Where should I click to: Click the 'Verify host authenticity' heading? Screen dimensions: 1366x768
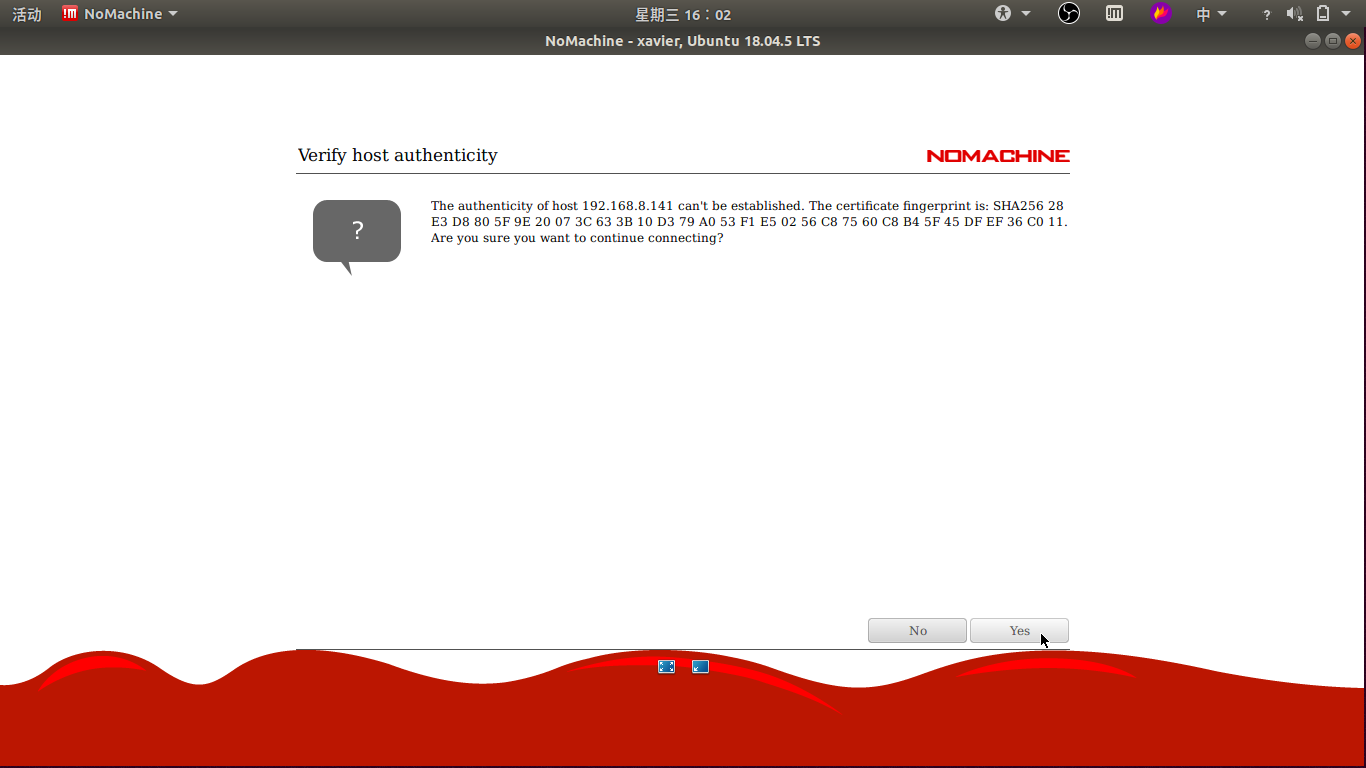pyautogui.click(x=397, y=155)
